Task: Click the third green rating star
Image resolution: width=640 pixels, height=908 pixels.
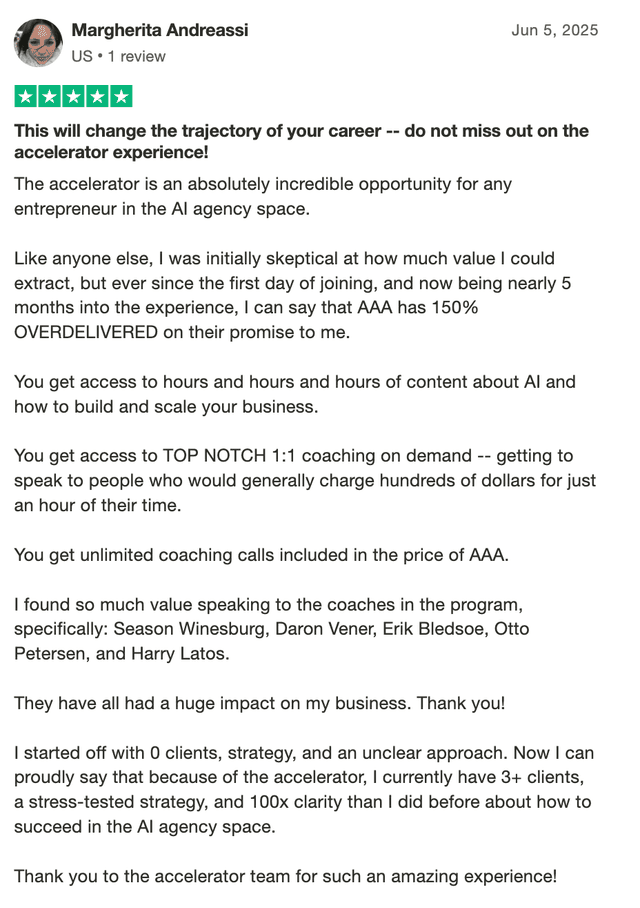Action: (73, 97)
